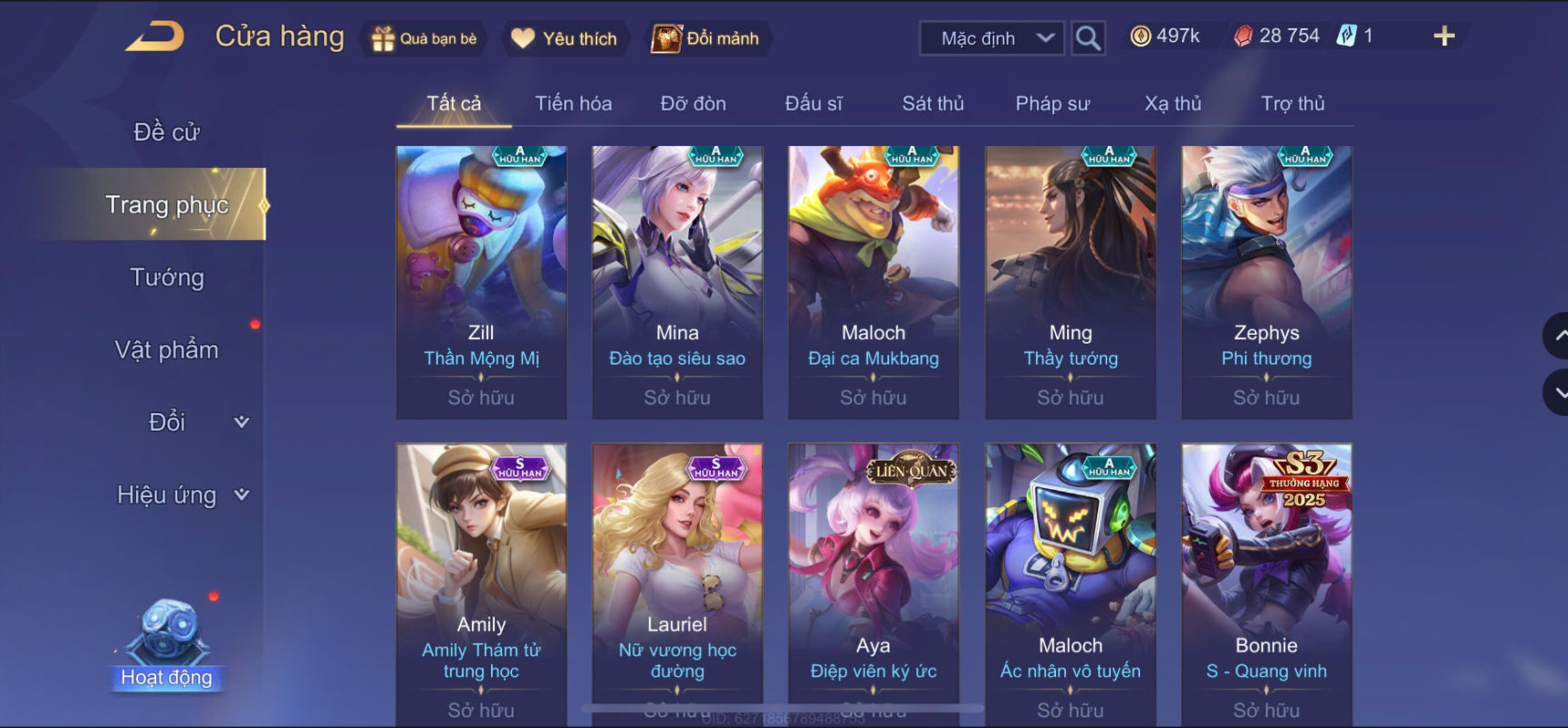Click the Yêu thích favorites button
Image resolution: width=1568 pixels, height=728 pixels.
tap(564, 38)
